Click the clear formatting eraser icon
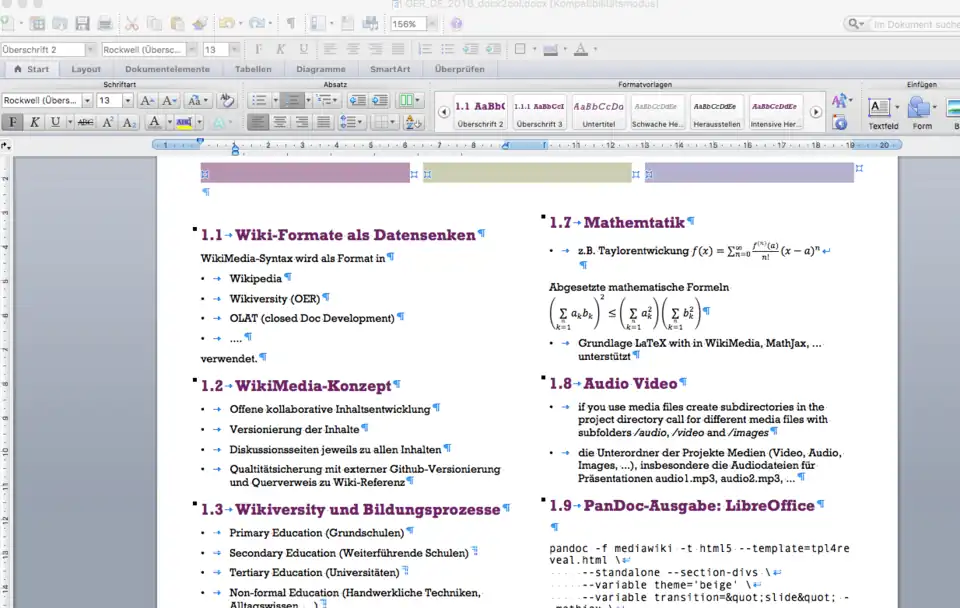The image size is (960, 608). 226,100
